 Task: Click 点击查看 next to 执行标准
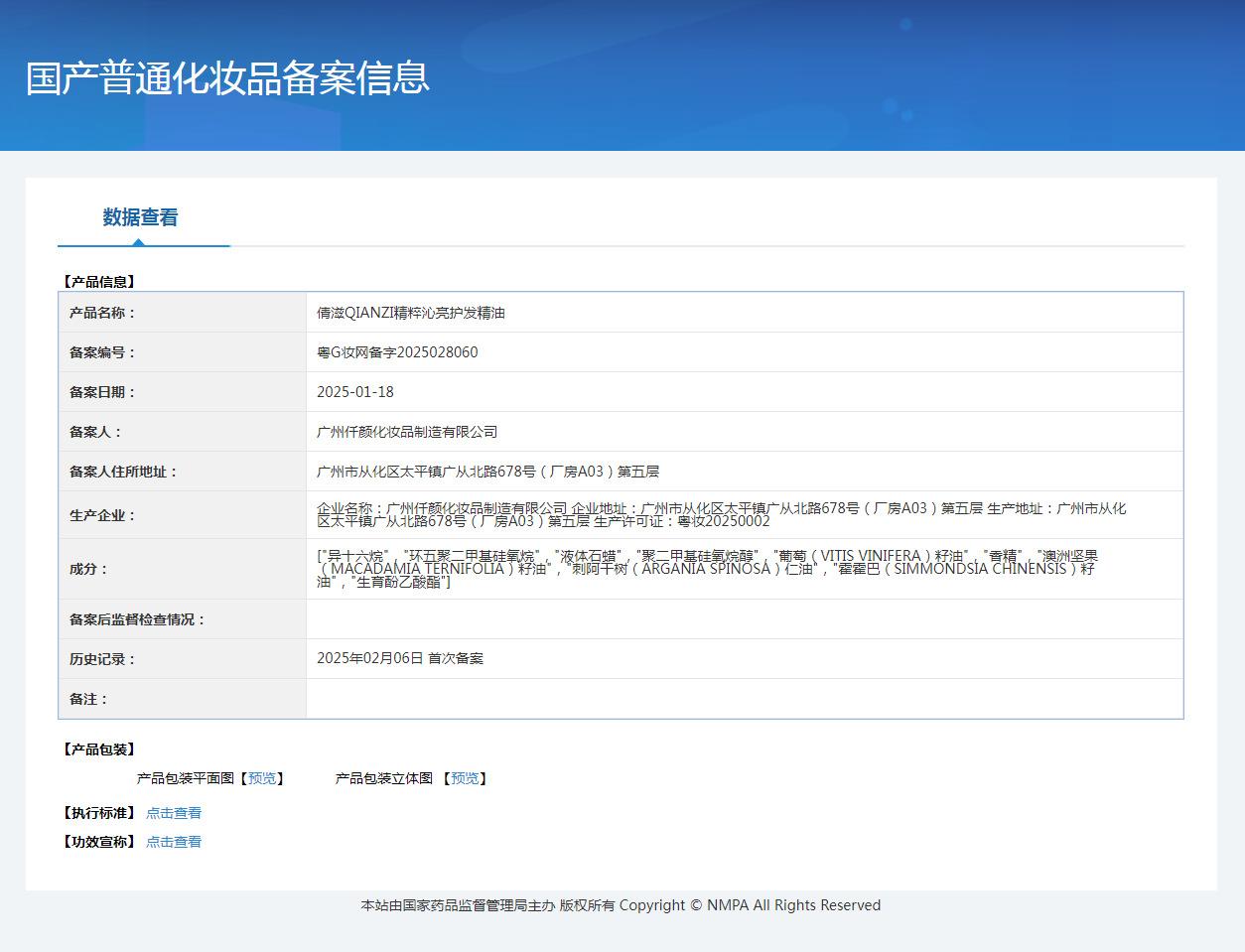[174, 813]
